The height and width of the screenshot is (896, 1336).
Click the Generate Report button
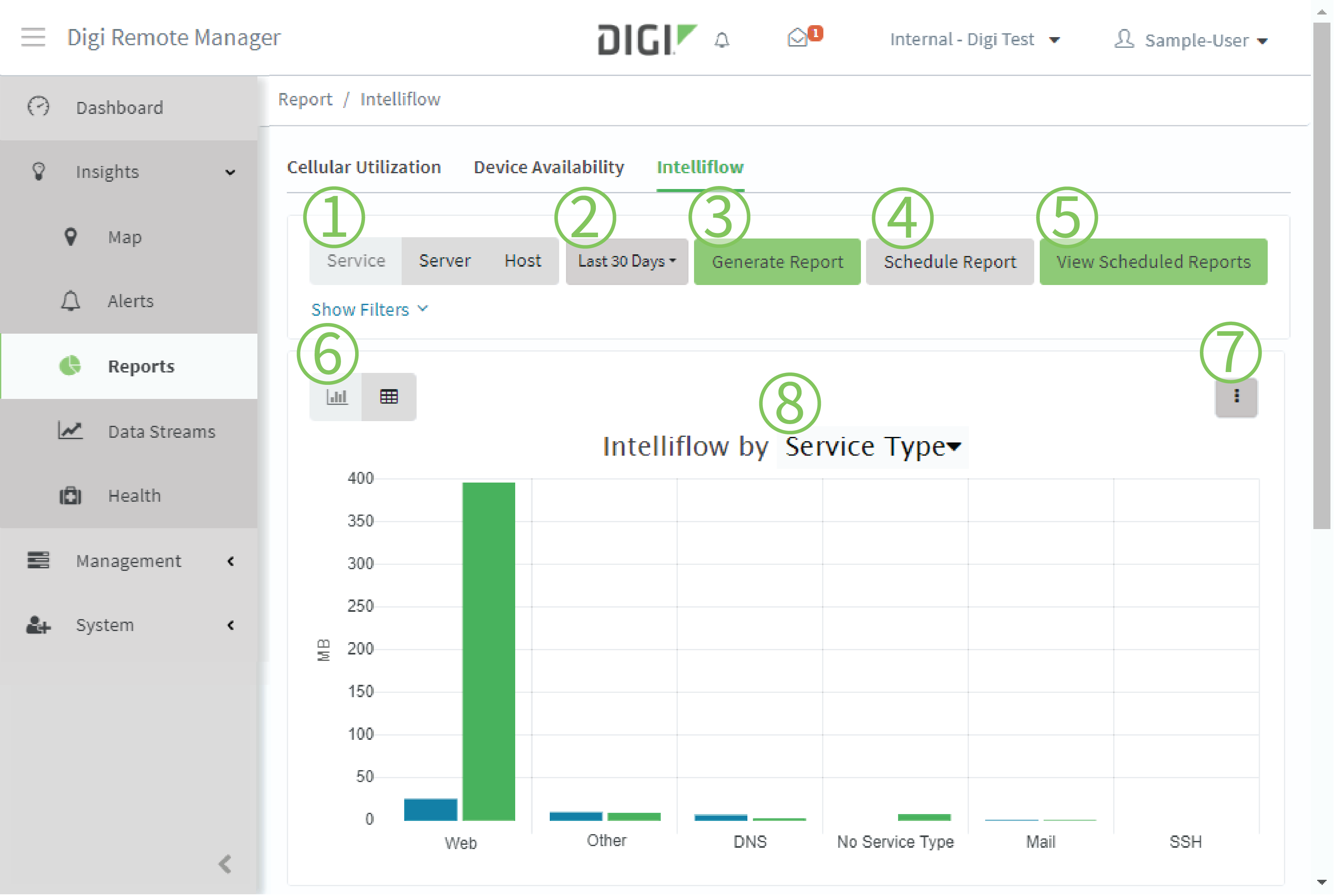click(x=779, y=262)
